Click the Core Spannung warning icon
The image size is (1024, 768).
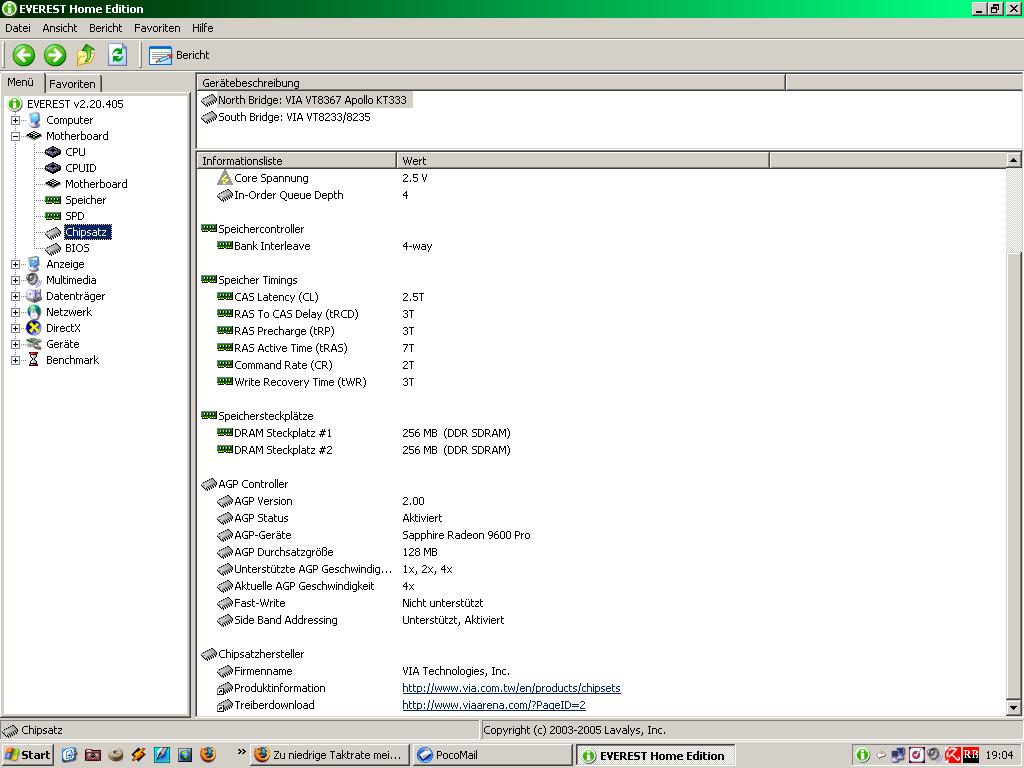[225, 178]
